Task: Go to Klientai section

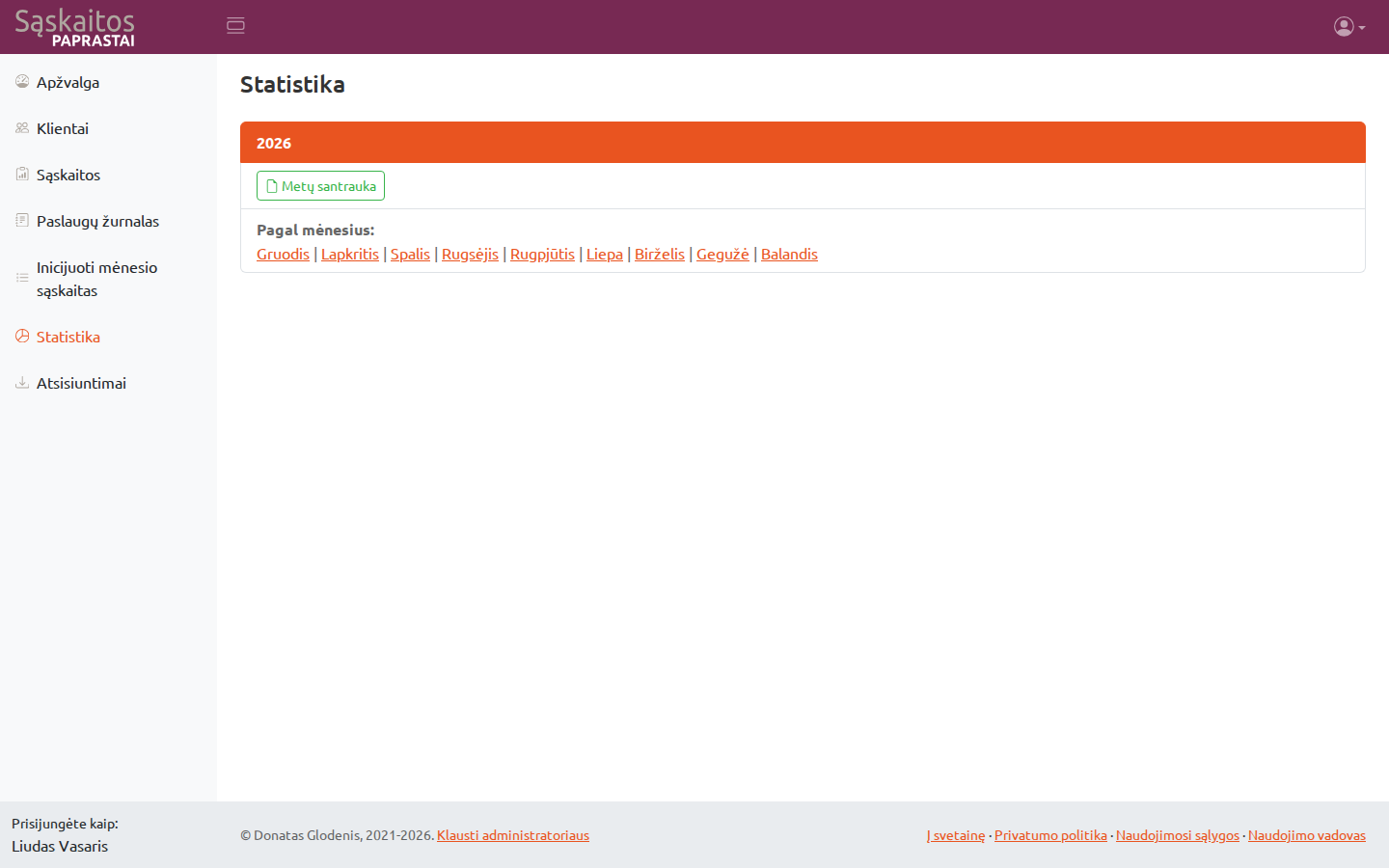Action: point(108,128)
